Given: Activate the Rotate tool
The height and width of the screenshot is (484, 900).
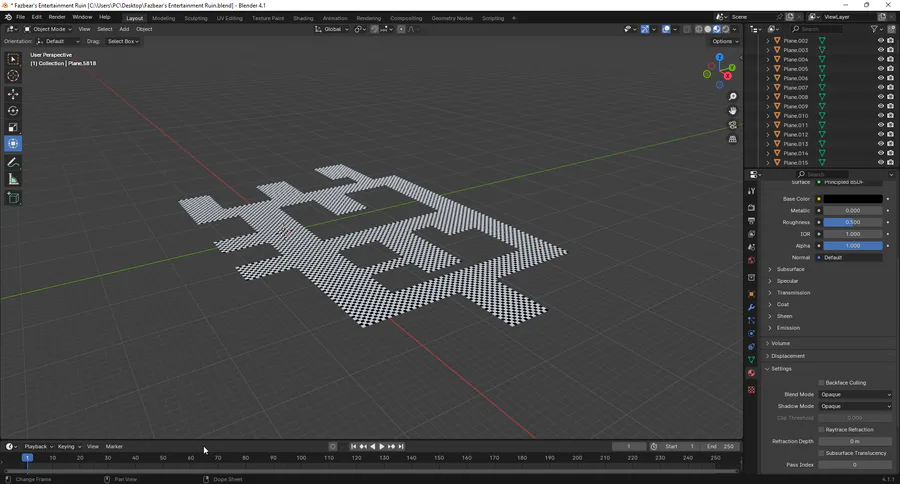Looking at the screenshot, I should click(13, 111).
